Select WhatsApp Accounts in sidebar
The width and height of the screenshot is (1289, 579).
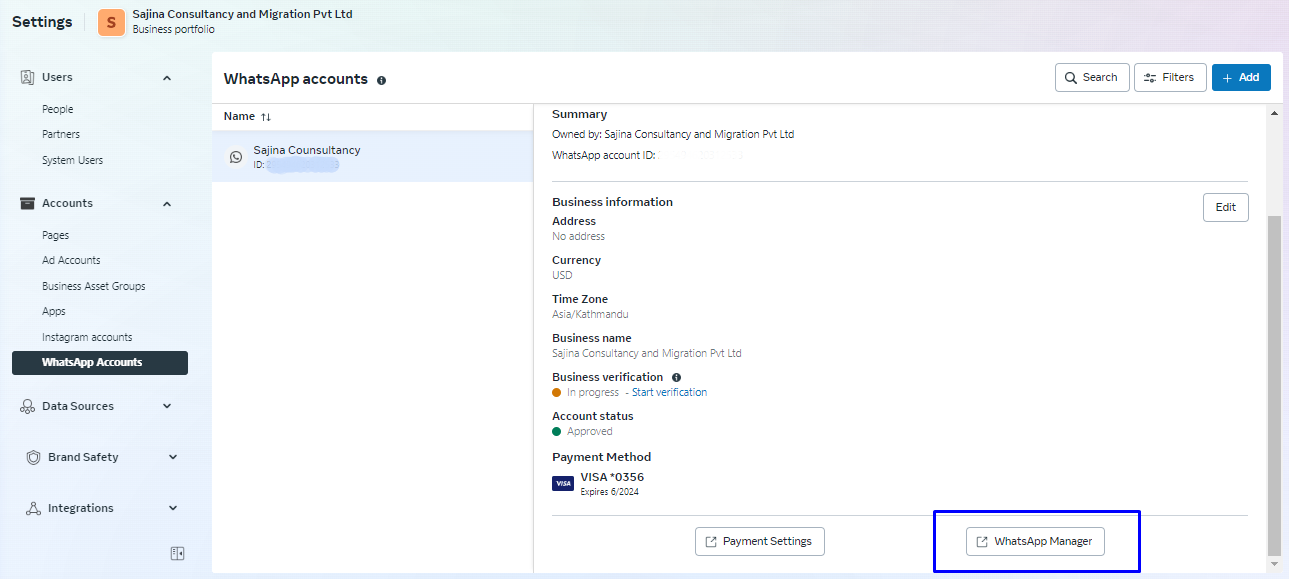click(x=100, y=363)
